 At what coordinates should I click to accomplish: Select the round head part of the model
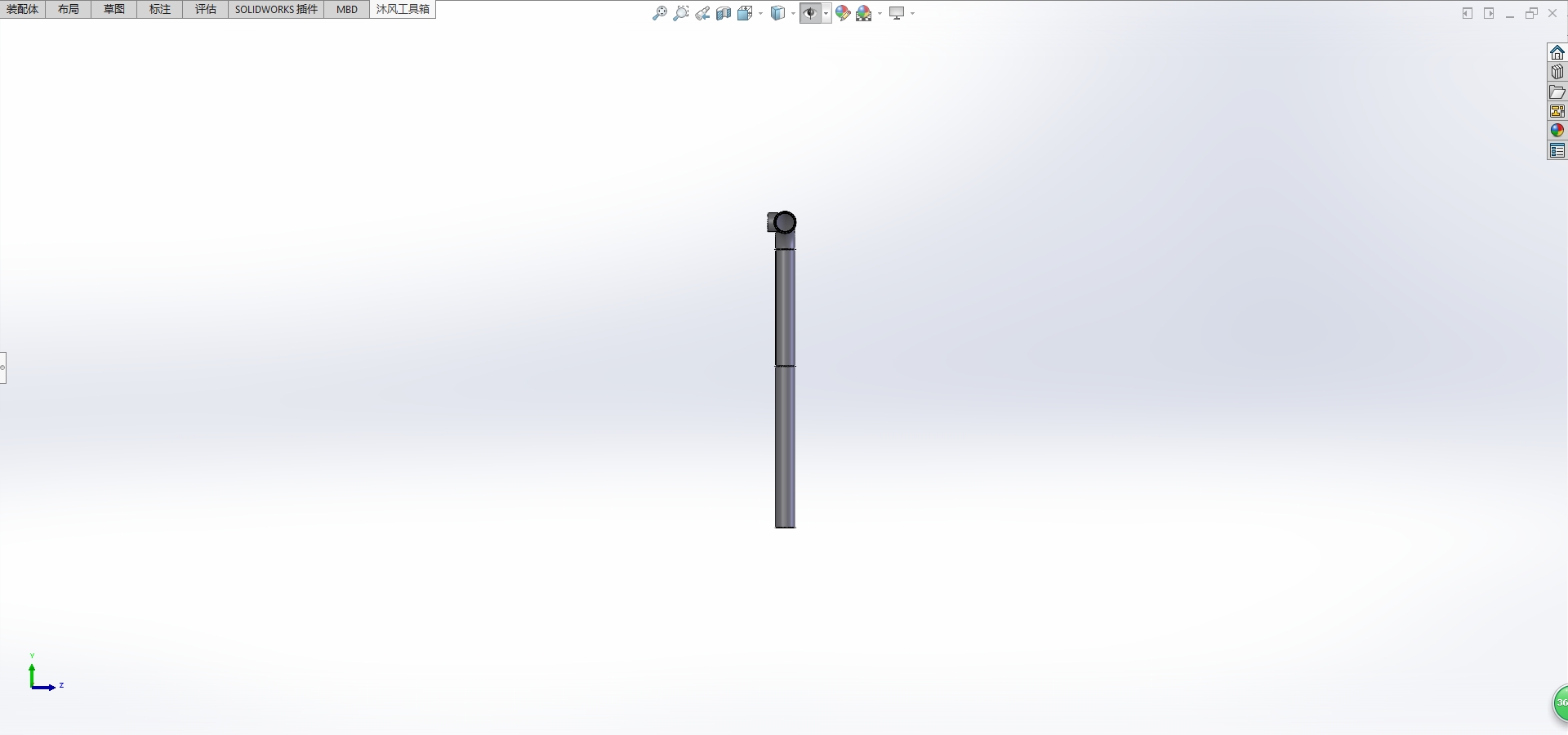pos(785,222)
